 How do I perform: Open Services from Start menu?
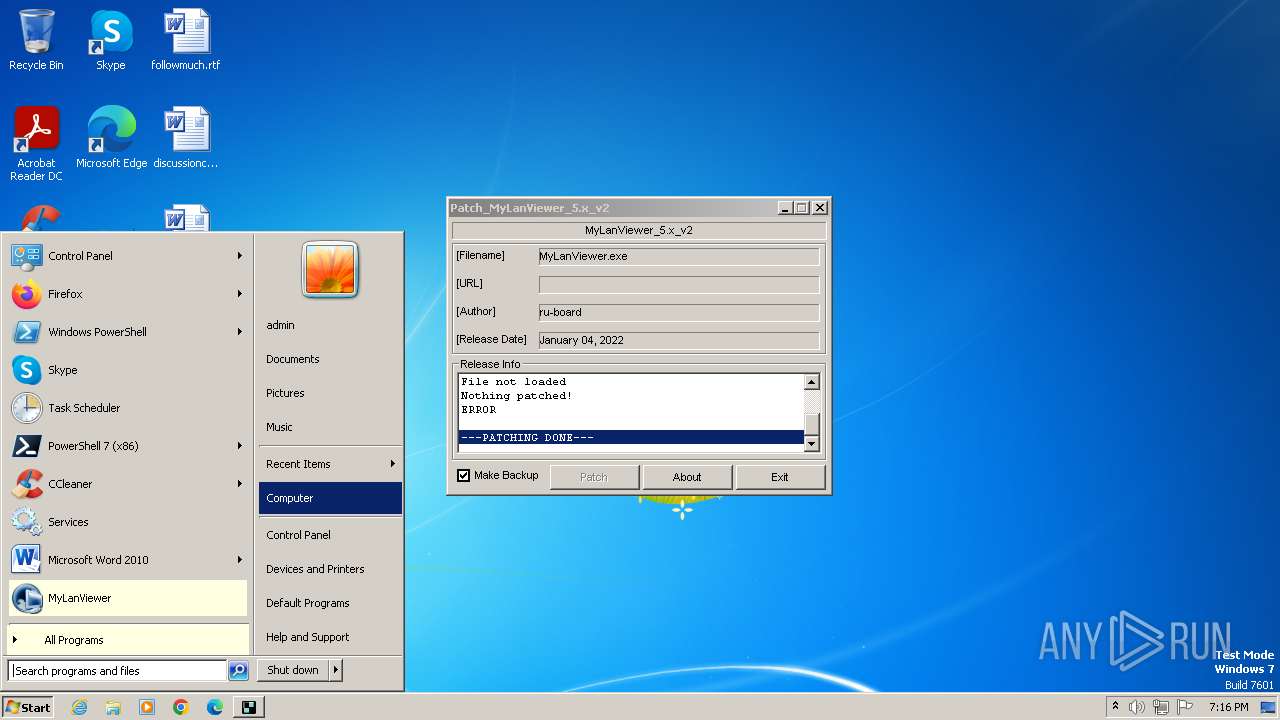[x=127, y=522]
